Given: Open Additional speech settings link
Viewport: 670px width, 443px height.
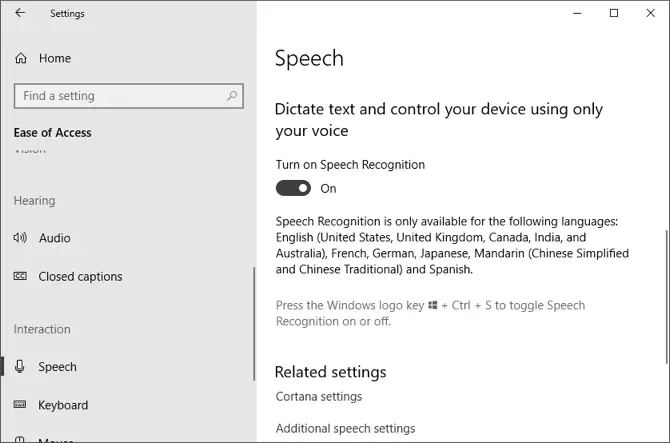Looking at the screenshot, I should pos(344,428).
